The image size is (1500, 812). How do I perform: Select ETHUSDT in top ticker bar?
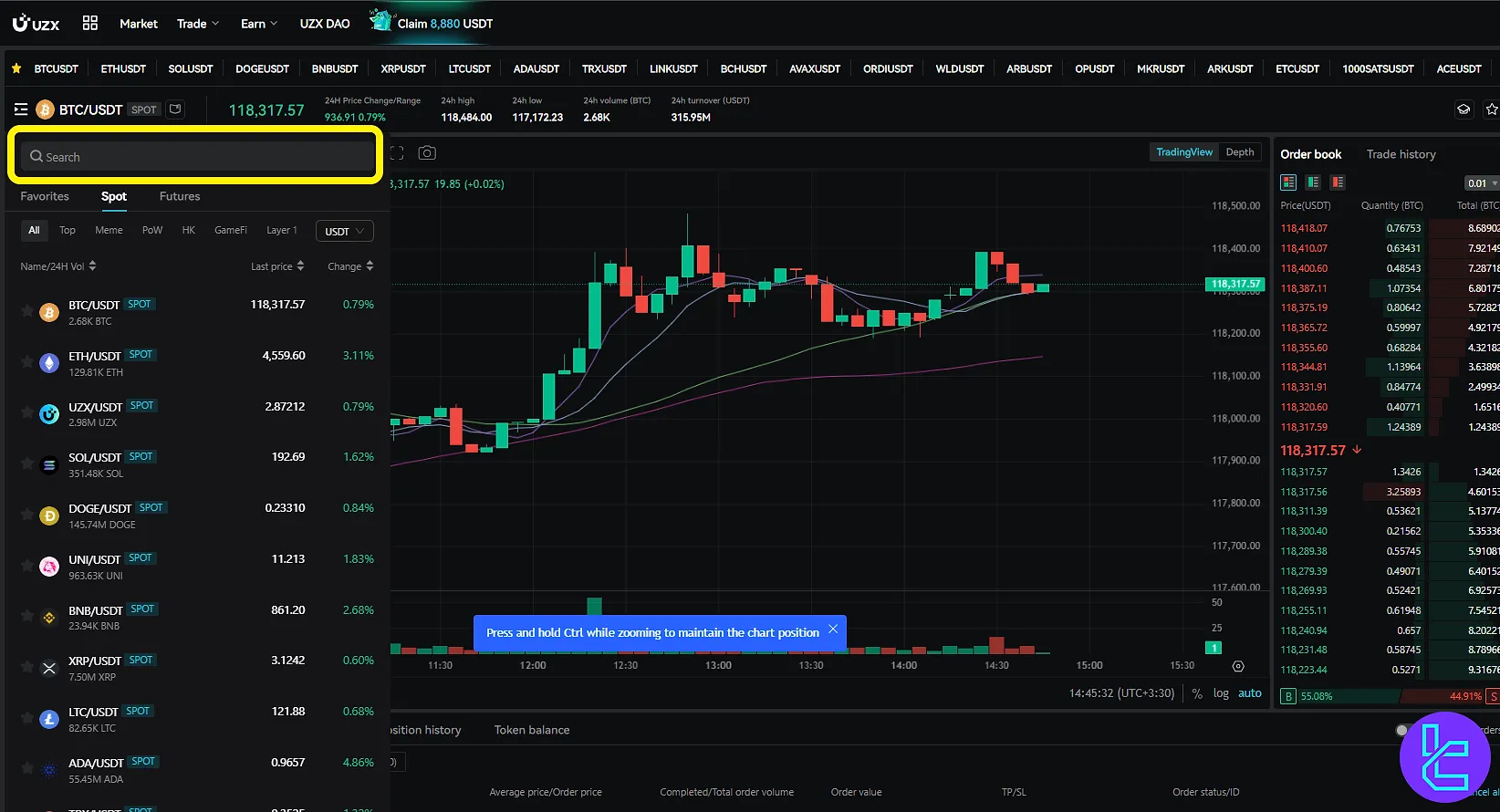[x=123, y=68]
